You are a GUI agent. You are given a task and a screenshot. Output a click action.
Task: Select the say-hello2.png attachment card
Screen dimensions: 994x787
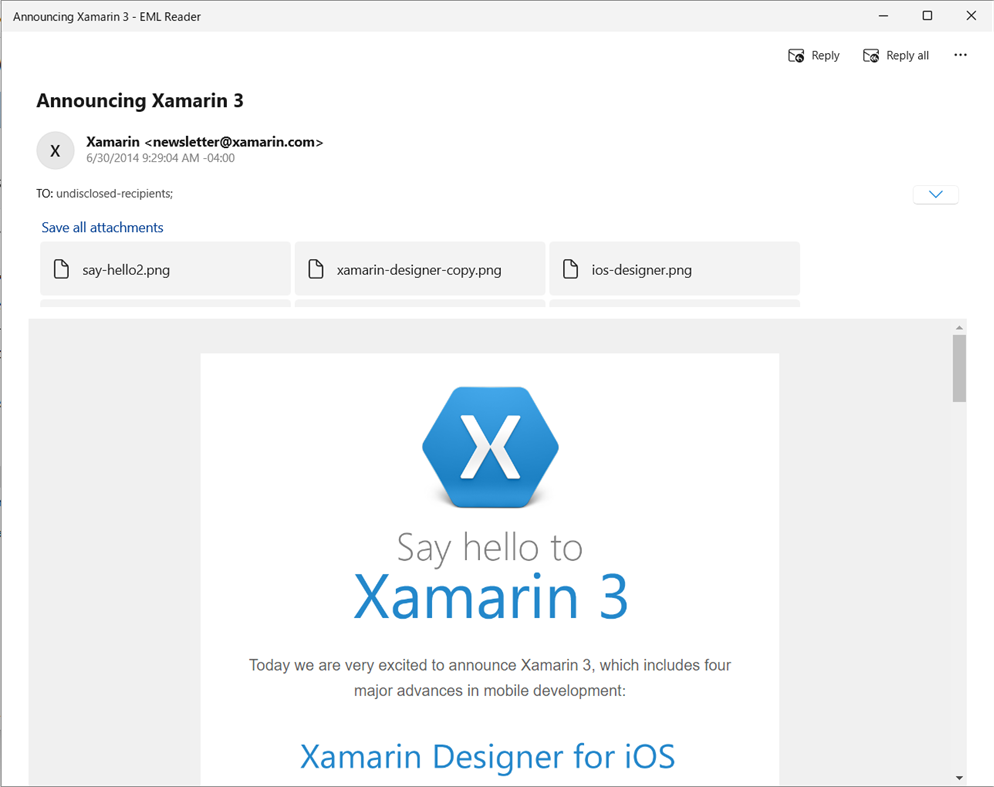pyautogui.click(x=165, y=268)
